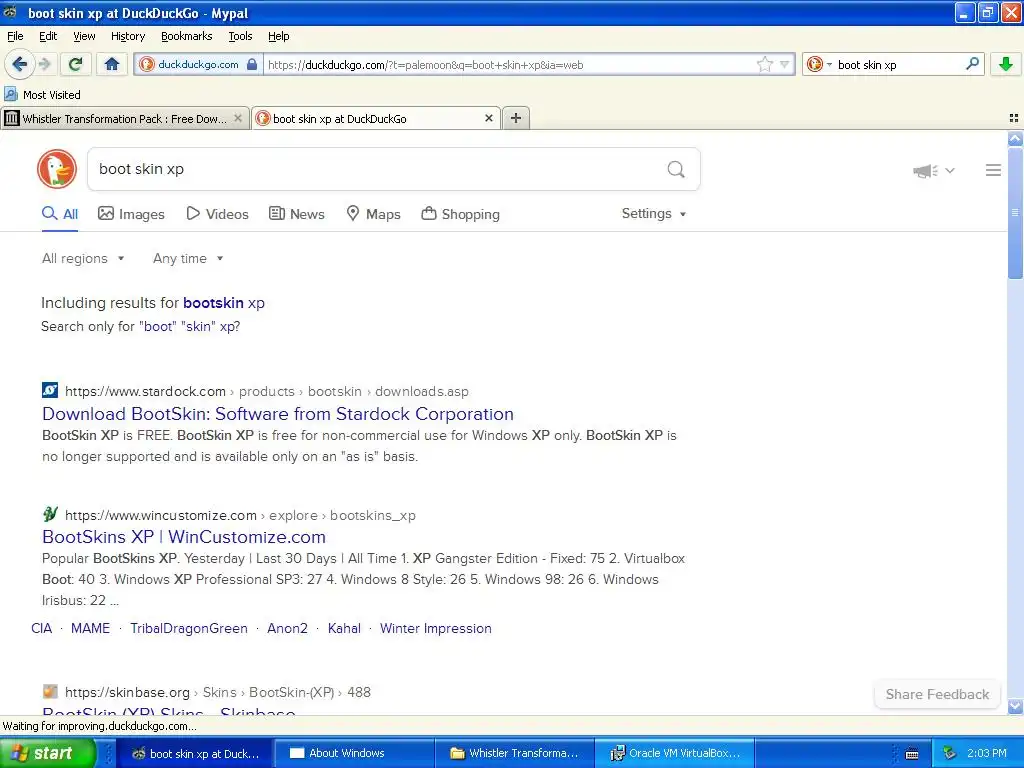Screen dimensions: 1024x768
Task: Switch to Shopping search results
Action: pyautogui.click(x=460, y=214)
